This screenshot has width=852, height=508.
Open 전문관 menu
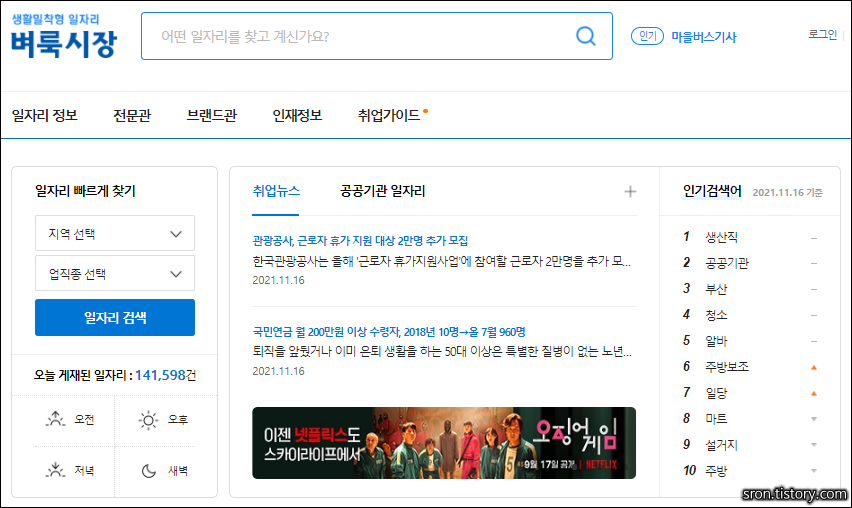click(131, 115)
